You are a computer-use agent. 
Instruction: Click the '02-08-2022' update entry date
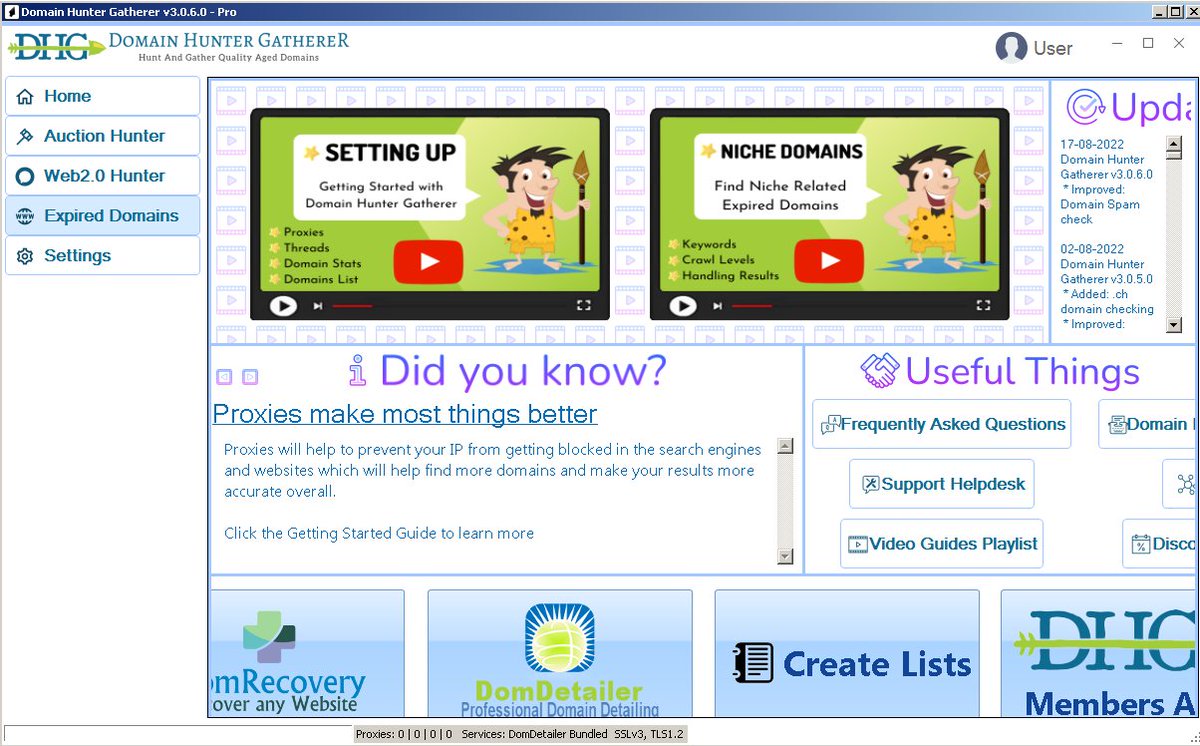point(1092,249)
